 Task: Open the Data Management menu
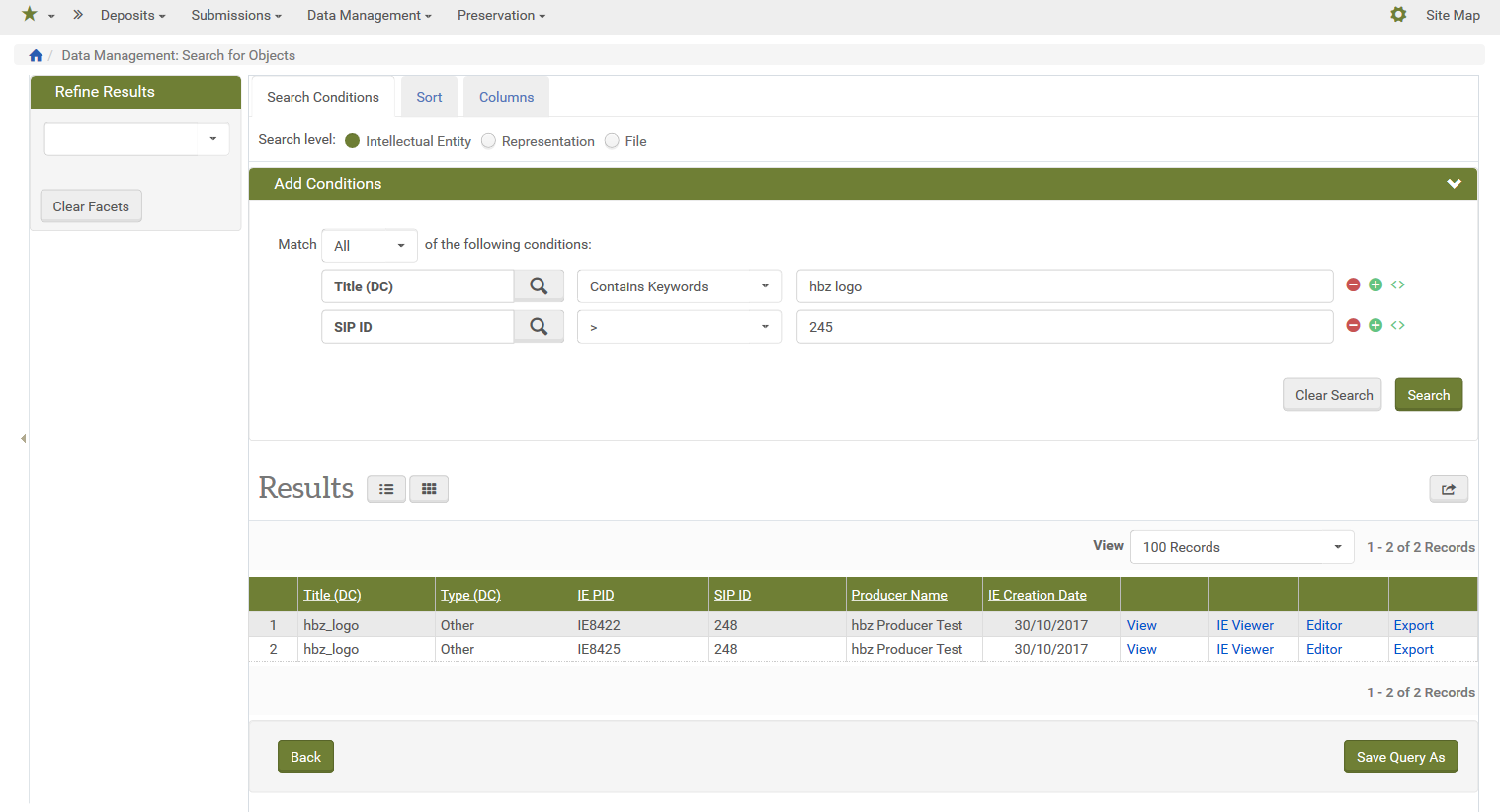pos(369,15)
